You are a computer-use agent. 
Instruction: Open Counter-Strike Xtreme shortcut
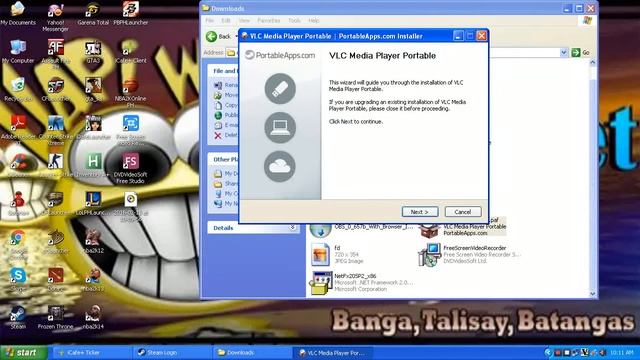56,130
